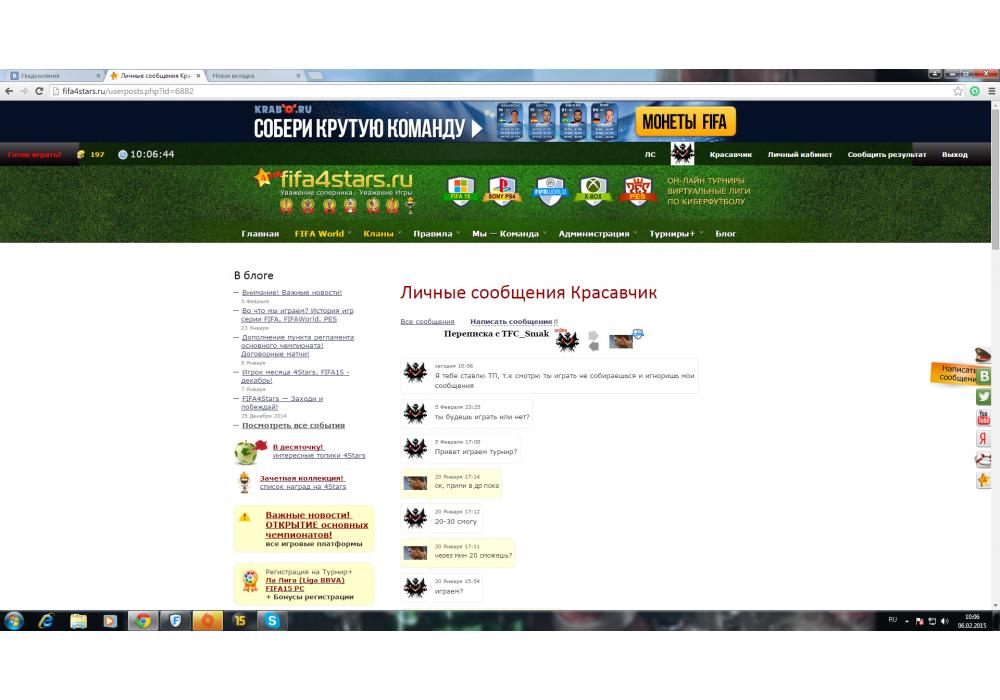
Task: Click the Написать сообщение link
Action: [511, 322]
